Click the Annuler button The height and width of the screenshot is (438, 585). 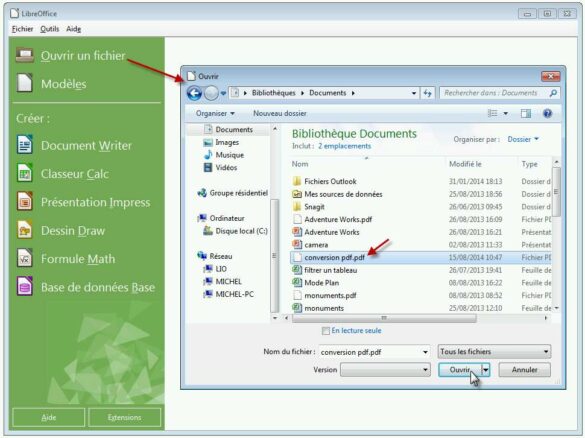tap(525, 370)
